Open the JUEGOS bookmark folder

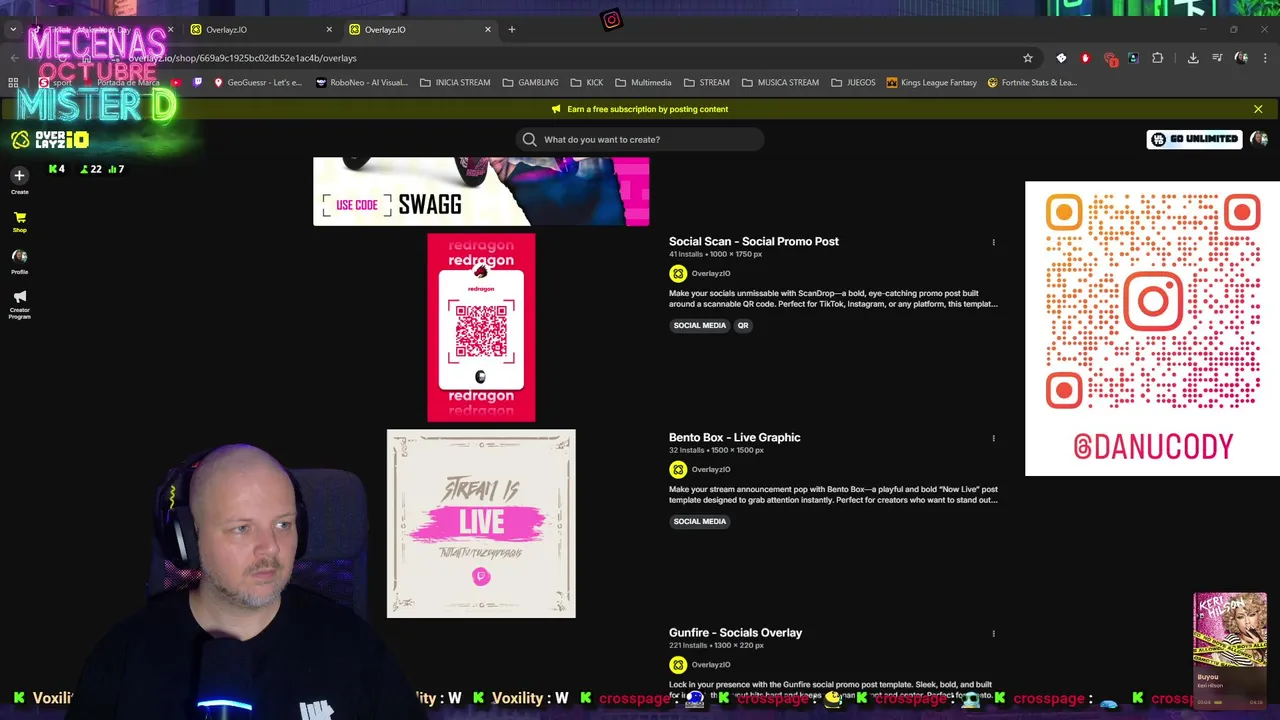852,82
